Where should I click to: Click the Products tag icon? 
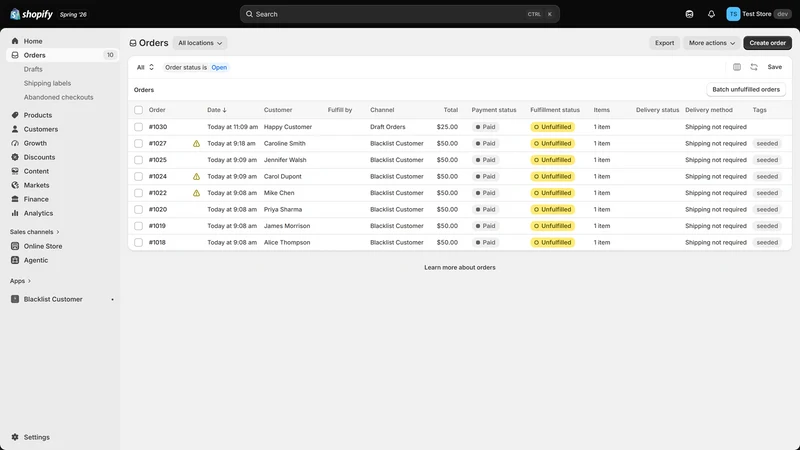pyautogui.click(x=15, y=115)
